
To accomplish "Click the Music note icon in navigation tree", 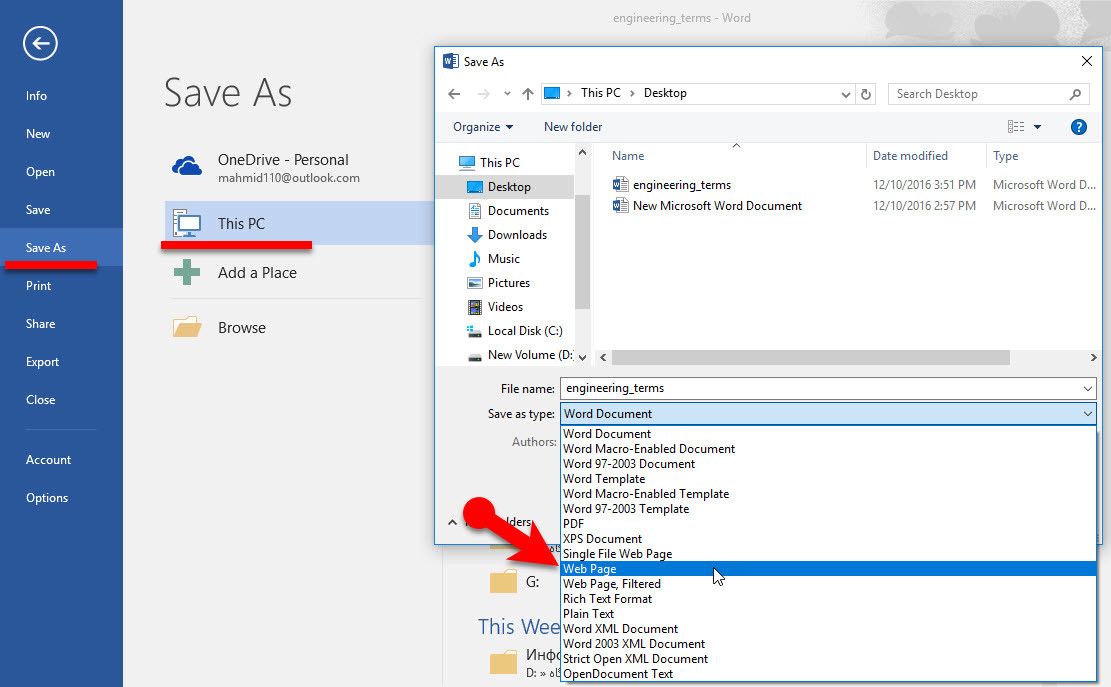I will [475, 259].
